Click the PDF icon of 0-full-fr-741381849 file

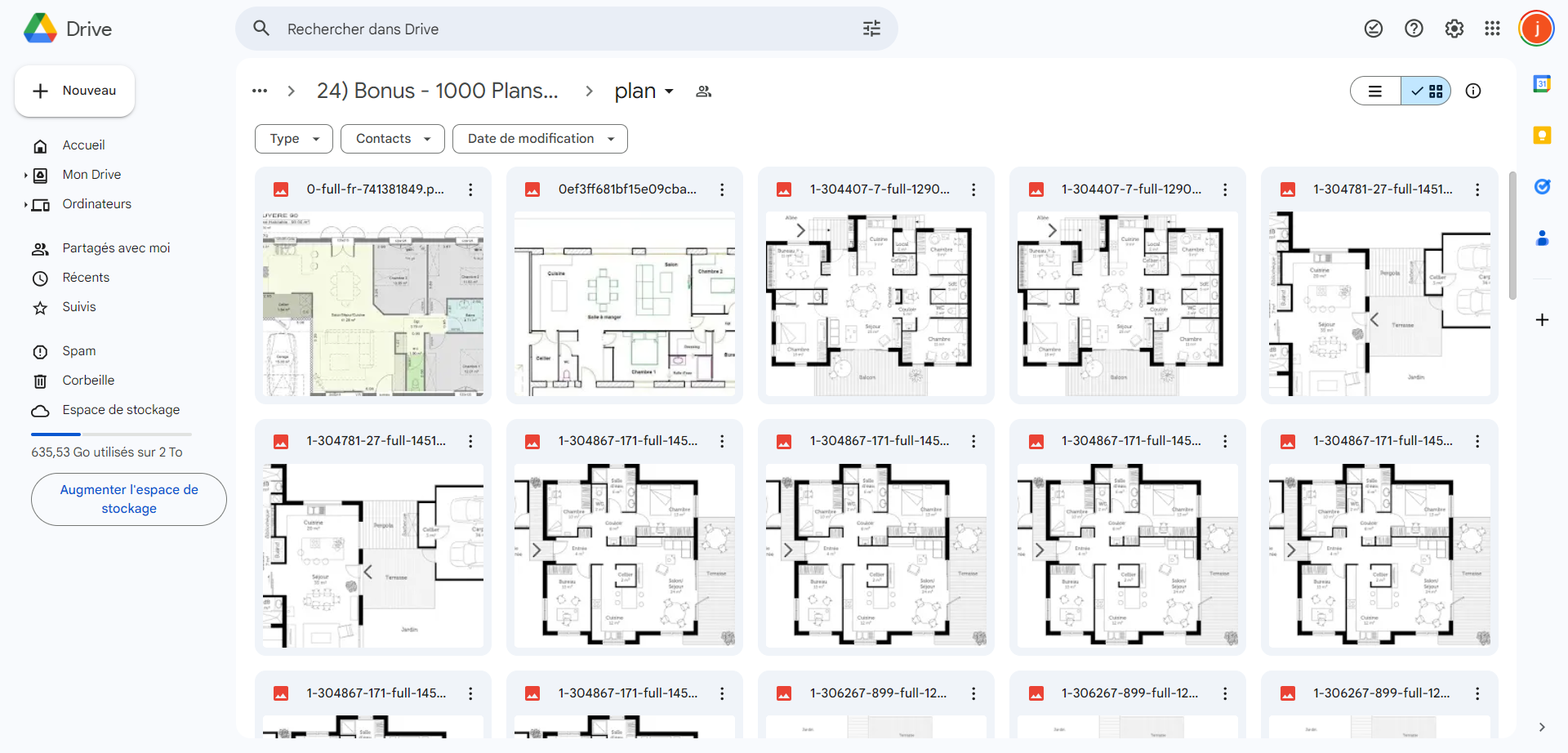[x=281, y=189]
